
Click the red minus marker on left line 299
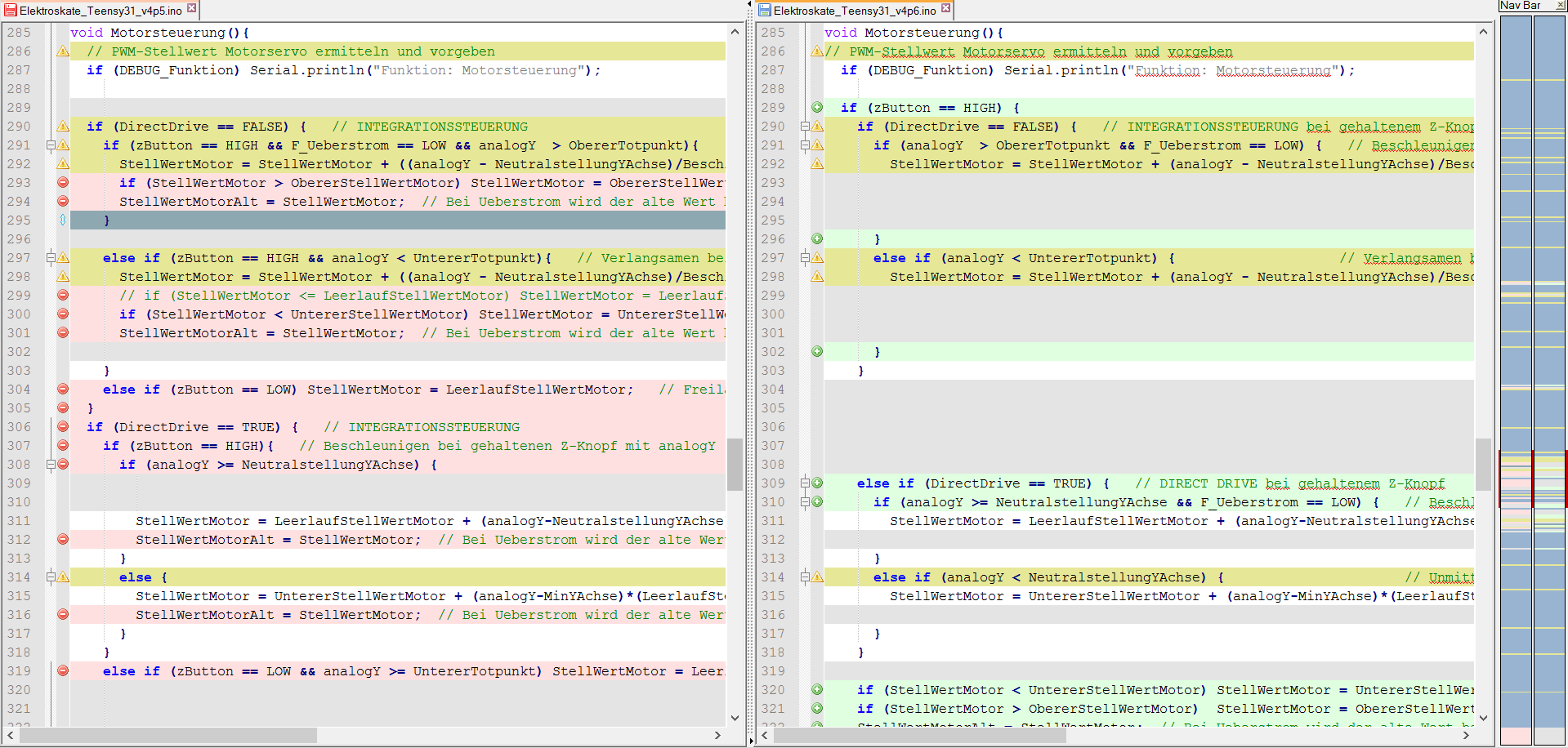point(63,295)
